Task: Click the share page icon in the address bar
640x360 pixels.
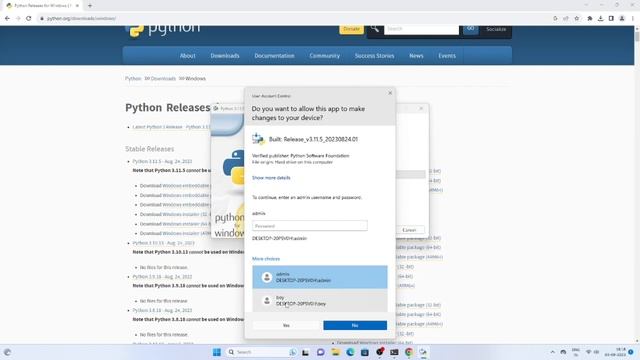Action: coord(566,18)
